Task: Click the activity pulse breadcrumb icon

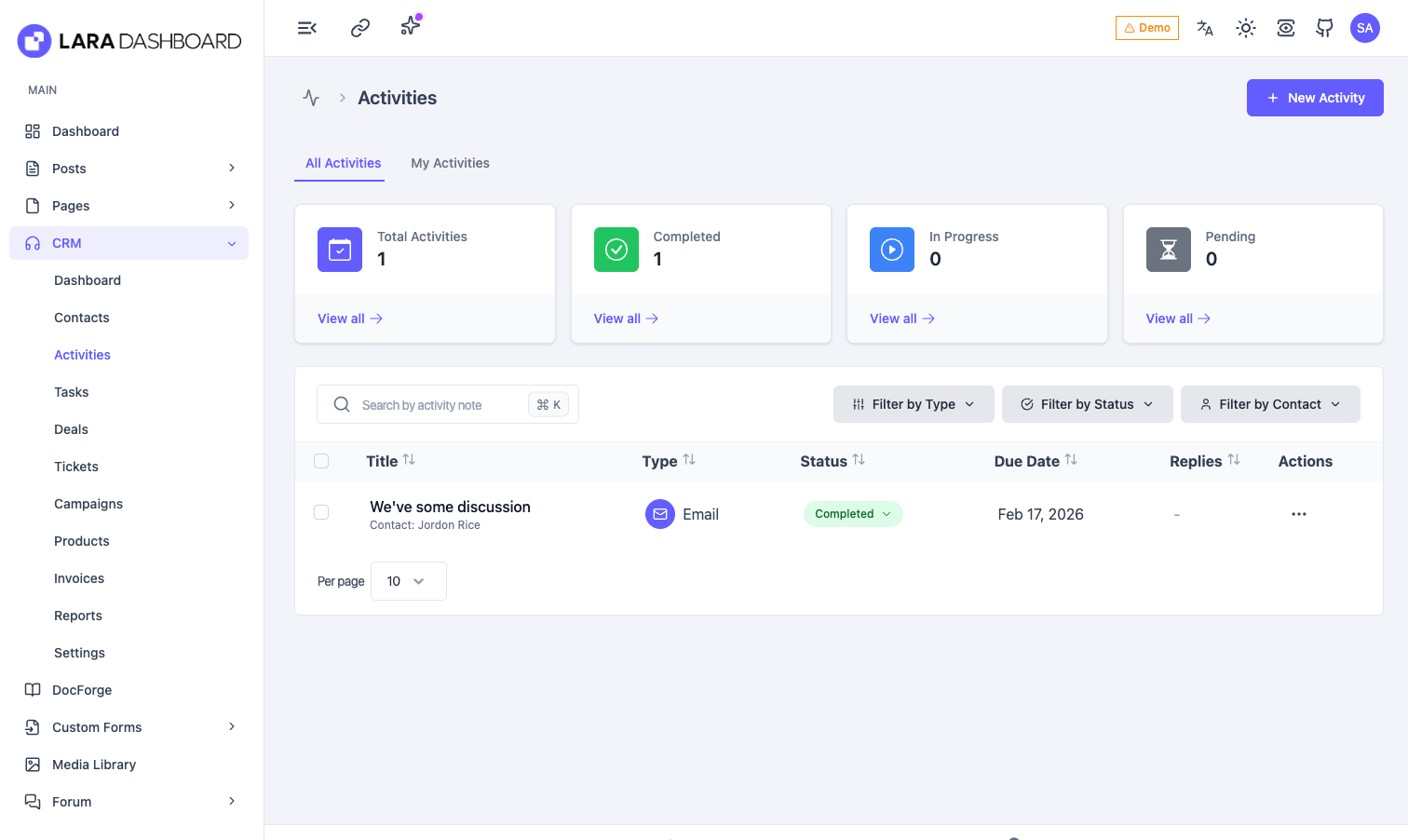Action: click(311, 98)
